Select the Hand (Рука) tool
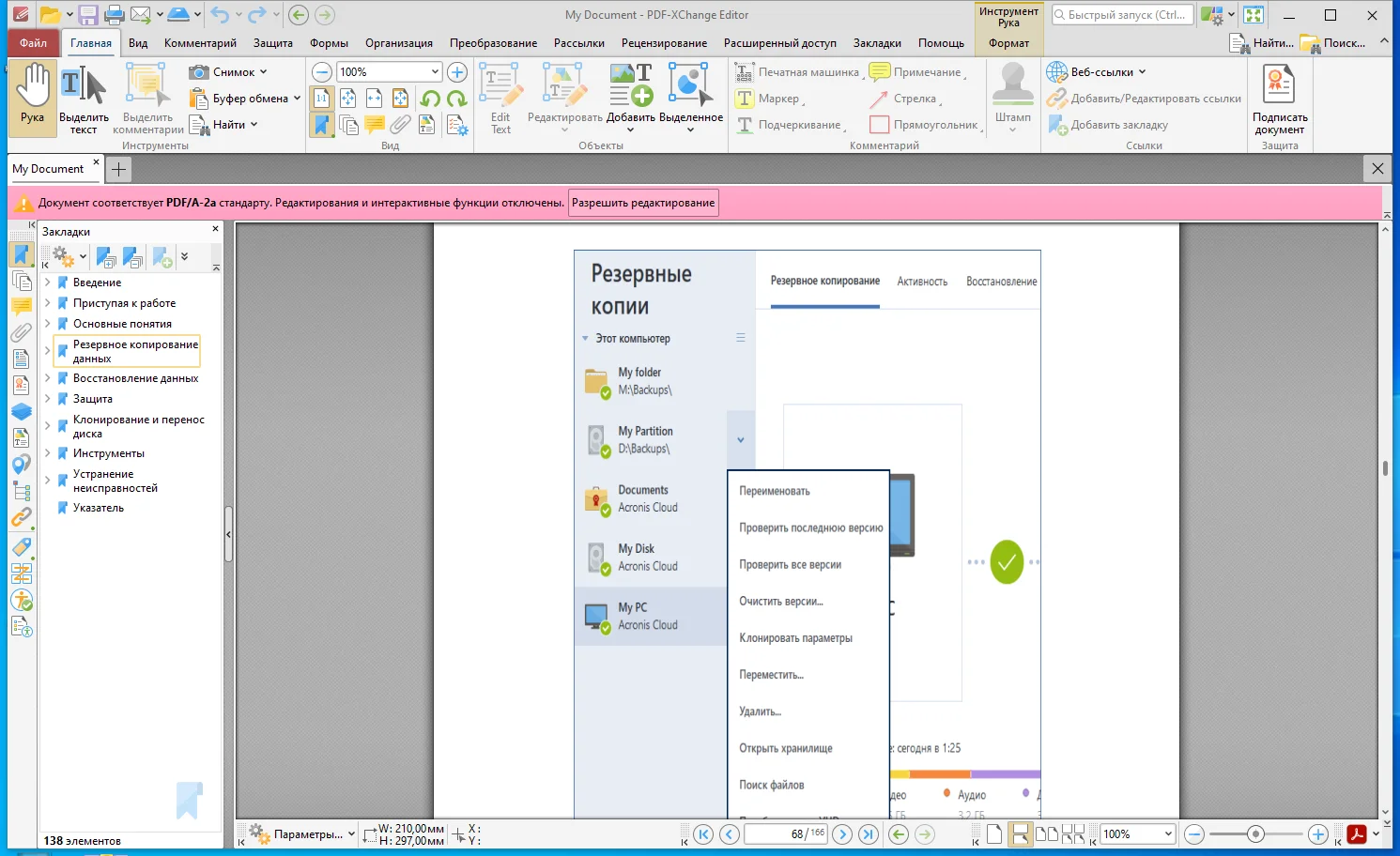This screenshot has width=1400, height=856. tap(33, 94)
